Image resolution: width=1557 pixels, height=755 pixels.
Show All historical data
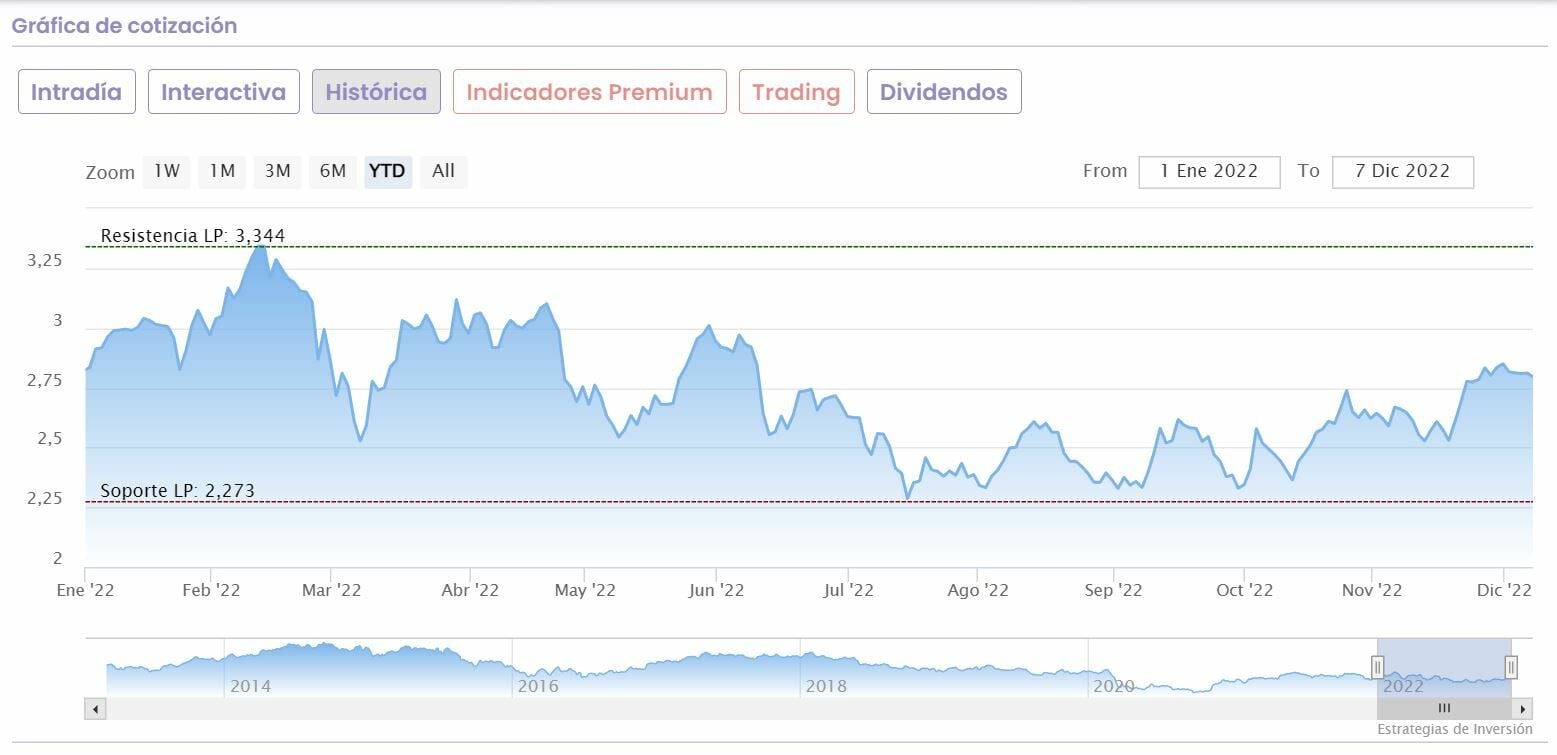443,171
